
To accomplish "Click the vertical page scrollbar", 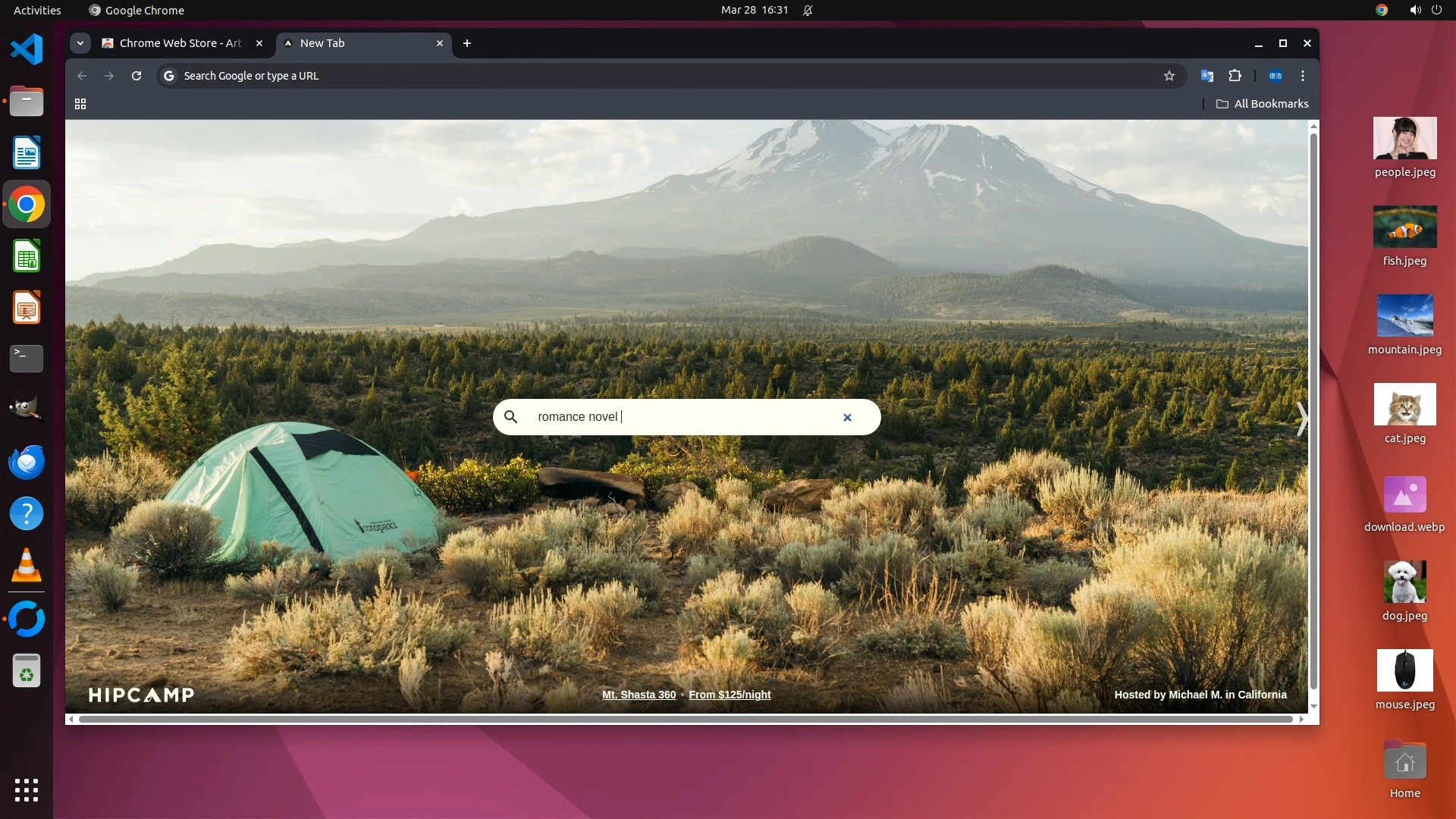I will pos(1313,409).
